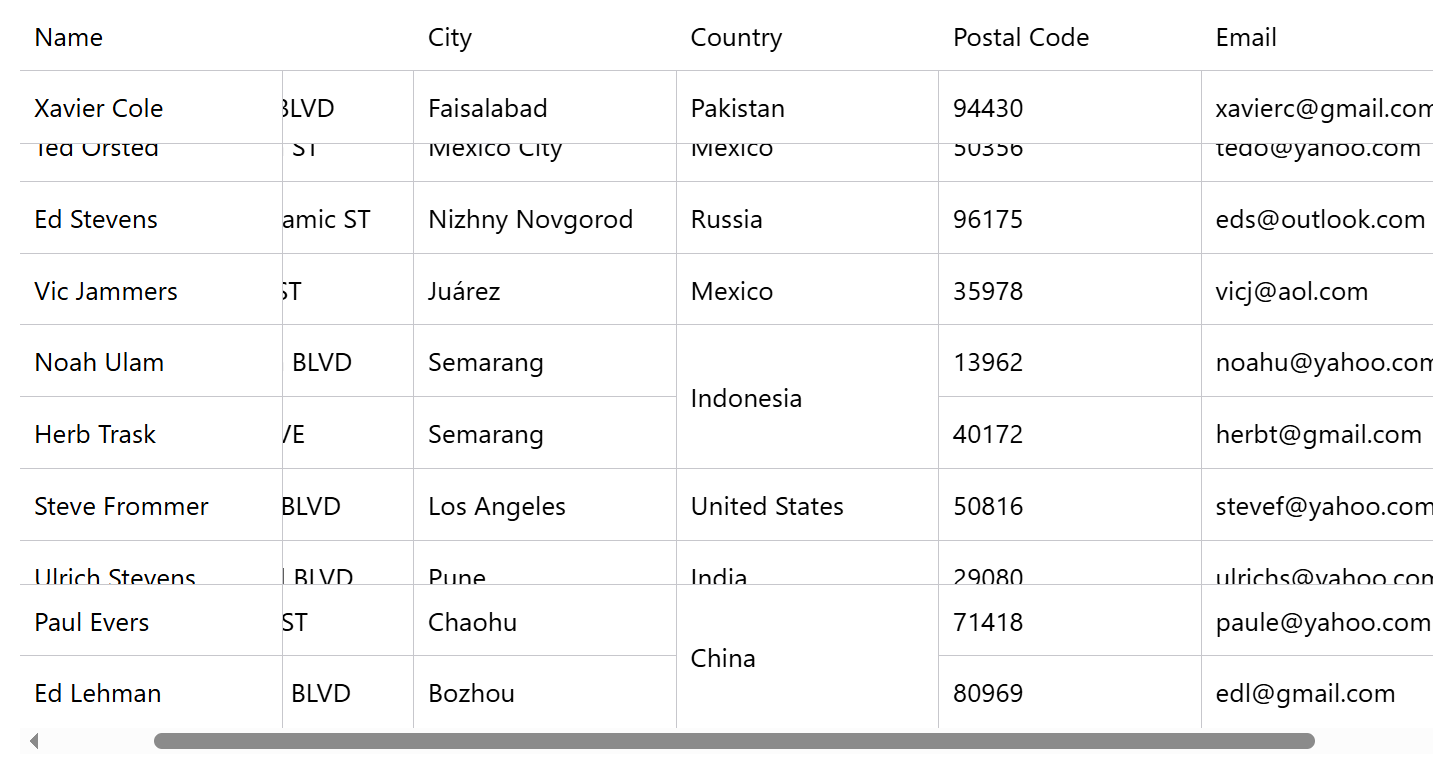Viewport: 1433px width, 764px height.
Task: Click the merged China country cell
Action: tap(807, 657)
